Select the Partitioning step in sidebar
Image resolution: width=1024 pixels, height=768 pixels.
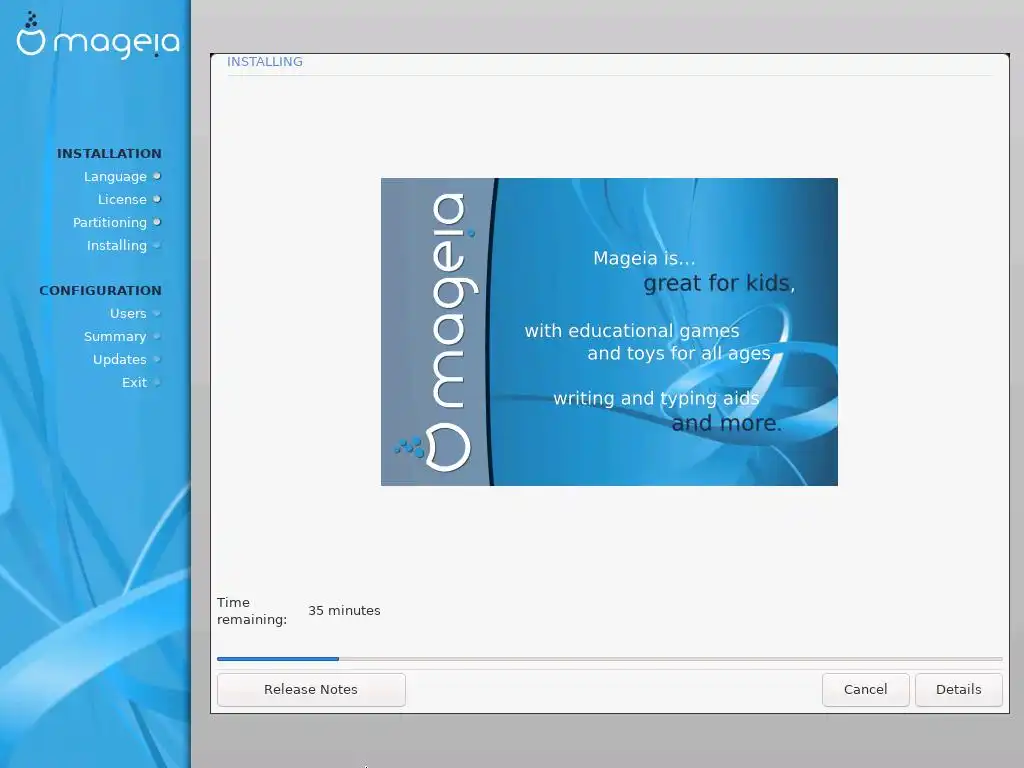point(110,223)
